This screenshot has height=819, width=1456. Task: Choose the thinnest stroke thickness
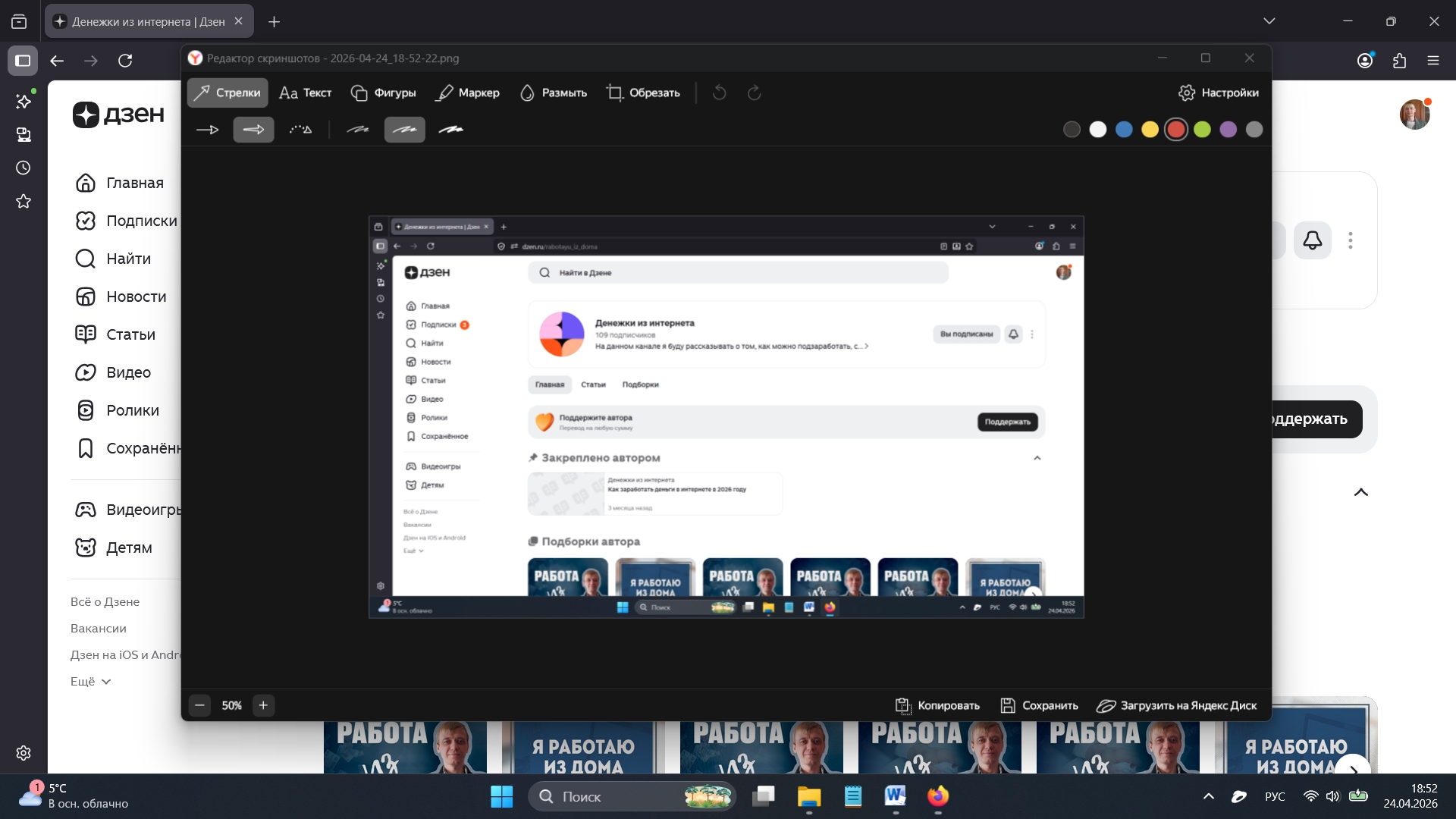click(x=358, y=130)
